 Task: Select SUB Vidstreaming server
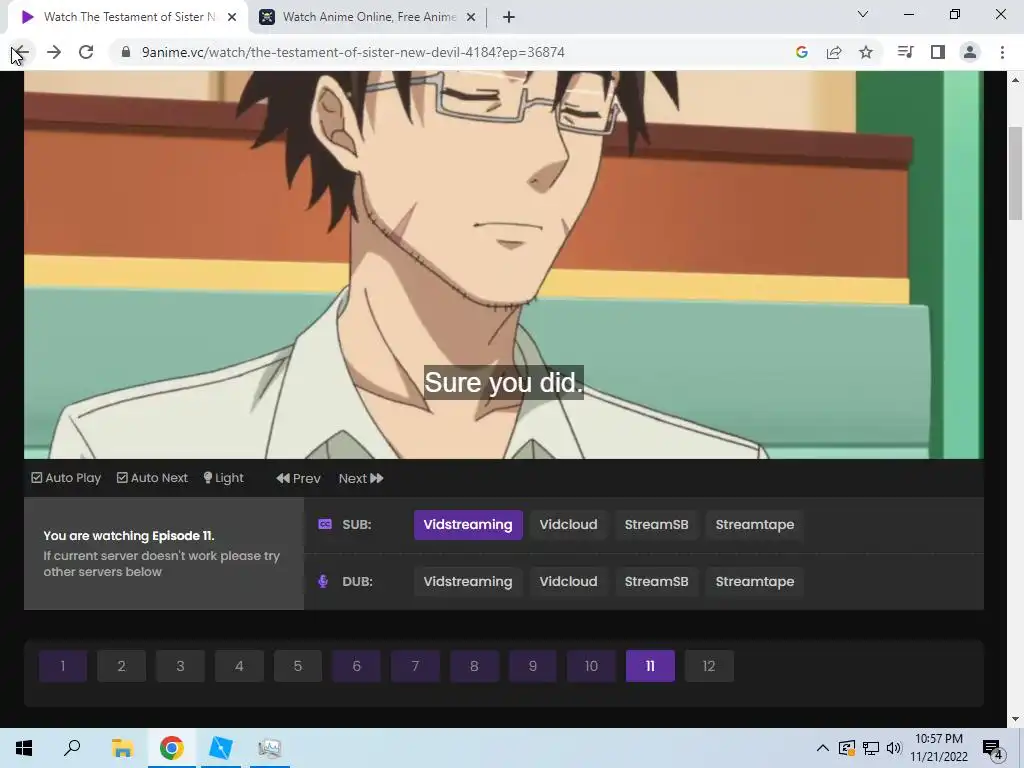click(468, 525)
